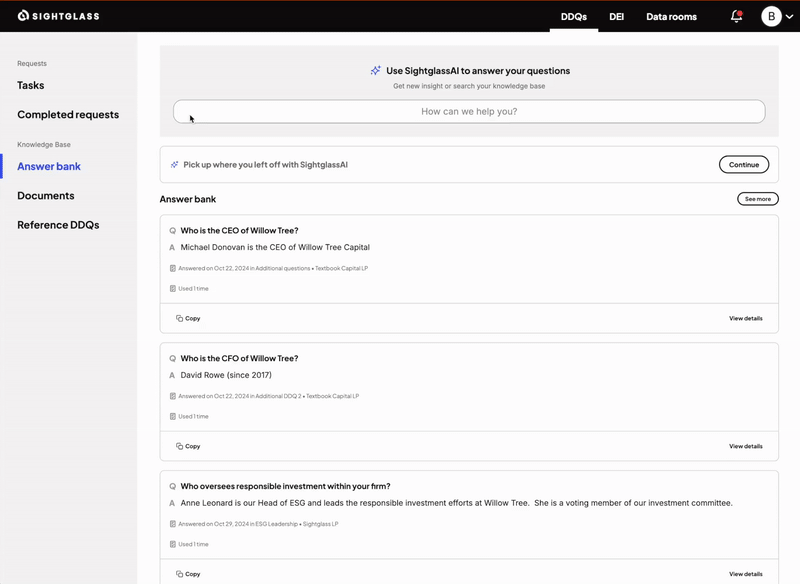
Task: Open the user avatar B
Action: coord(771,16)
